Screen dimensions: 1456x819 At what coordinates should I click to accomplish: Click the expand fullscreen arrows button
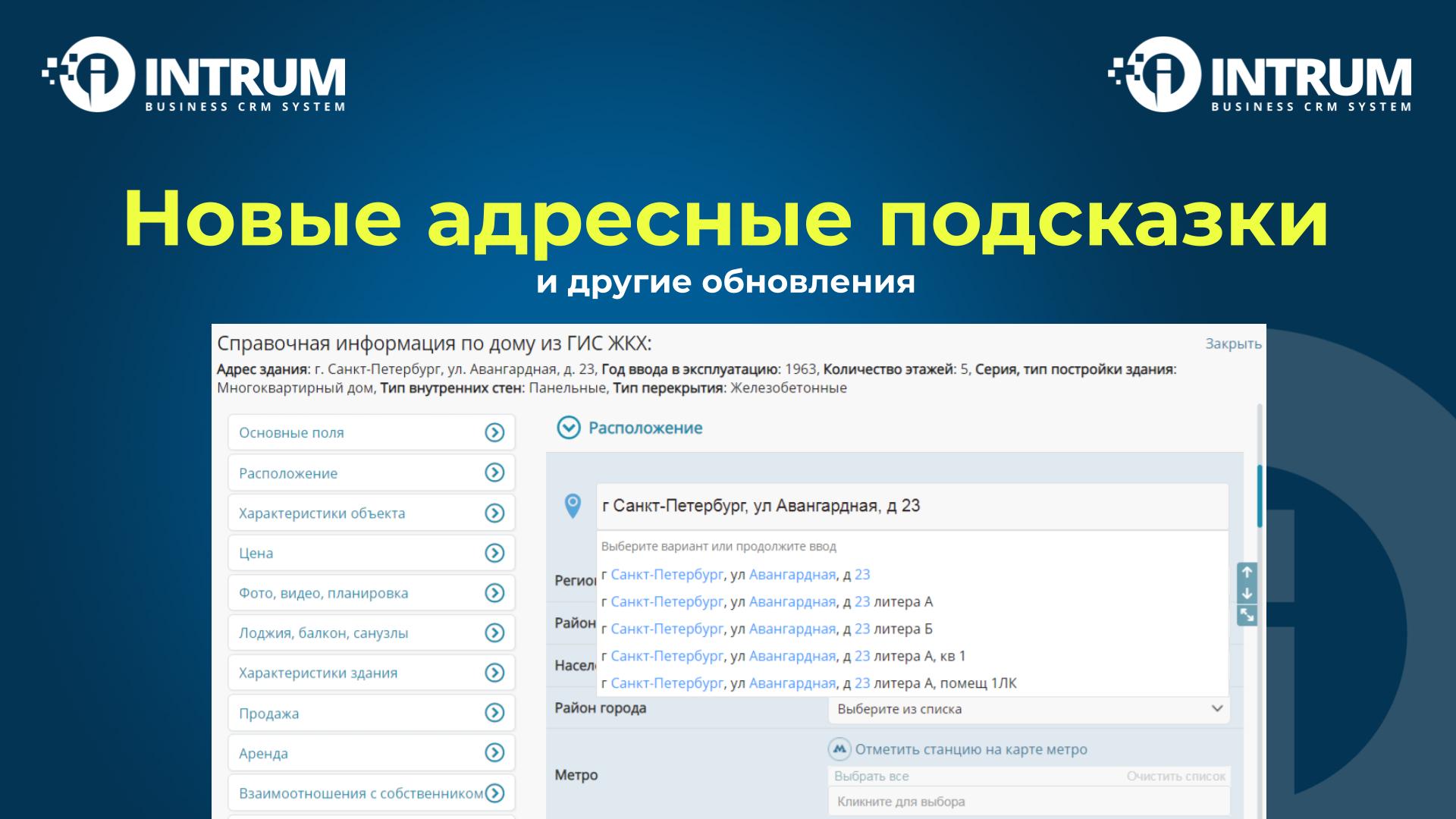[x=1247, y=615]
